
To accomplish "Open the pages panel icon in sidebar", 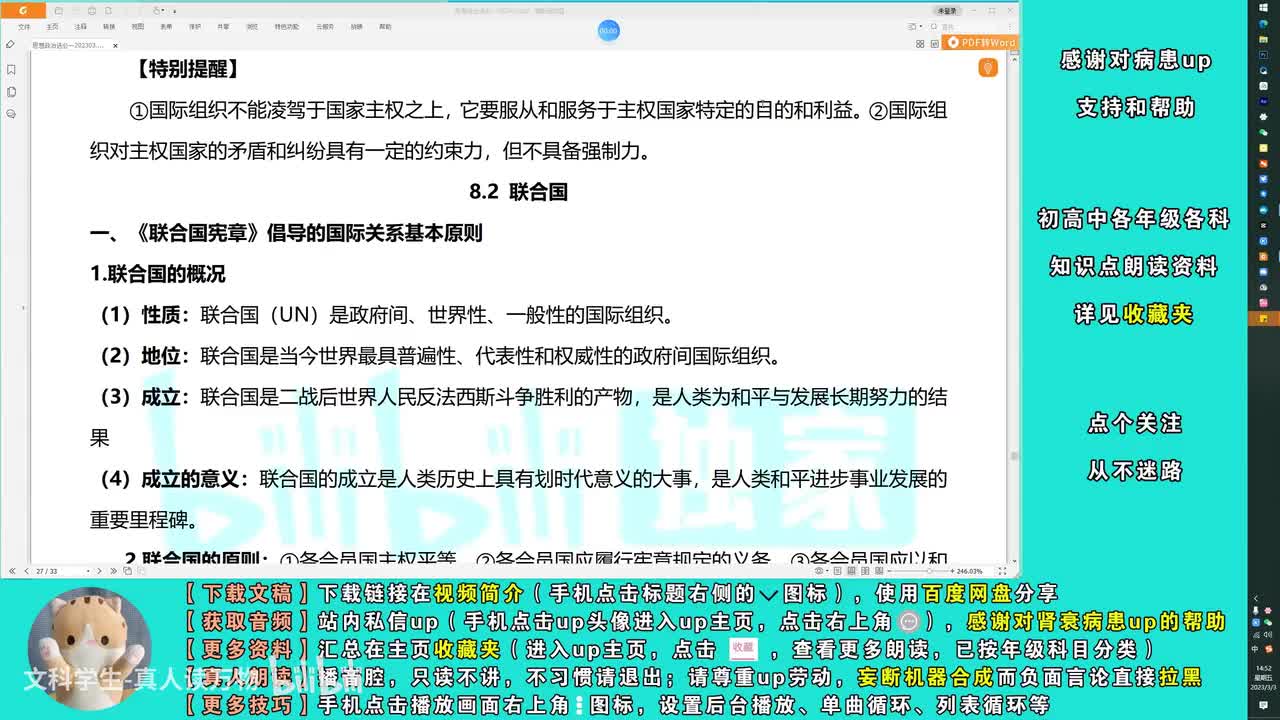I will 11,92.
